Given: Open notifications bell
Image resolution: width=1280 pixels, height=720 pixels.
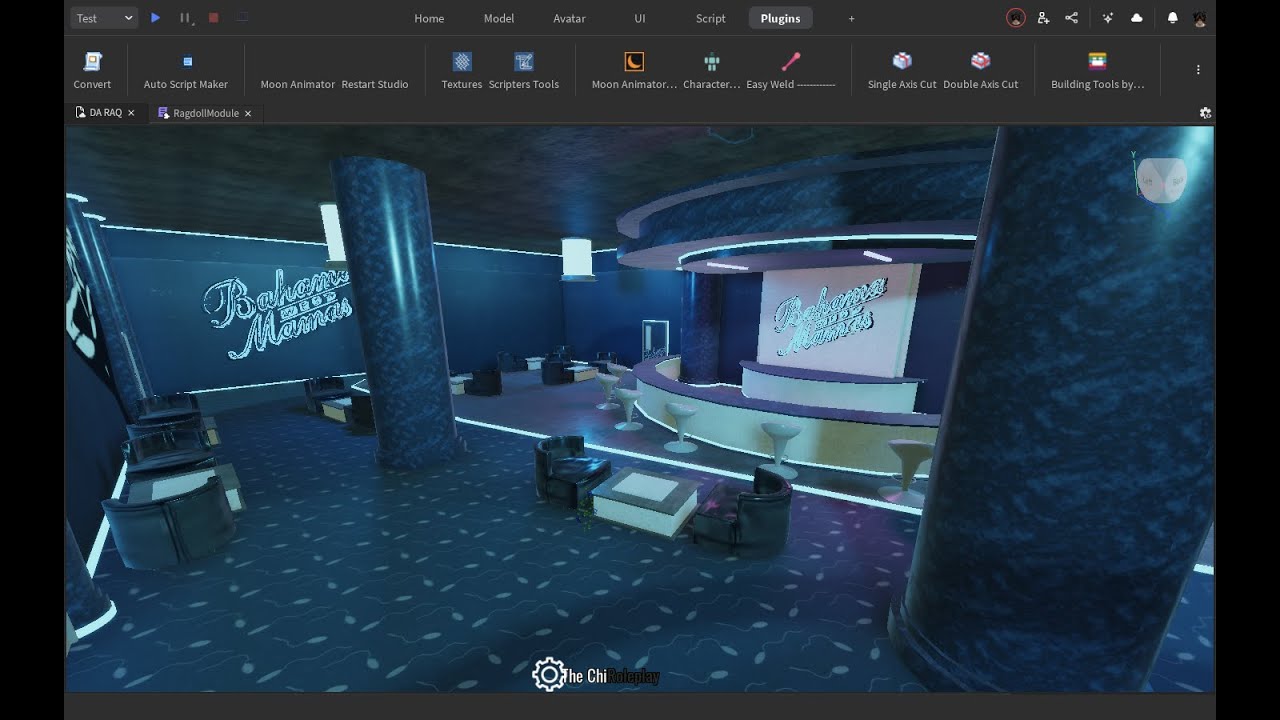Looking at the screenshot, I should click(x=1173, y=18).
